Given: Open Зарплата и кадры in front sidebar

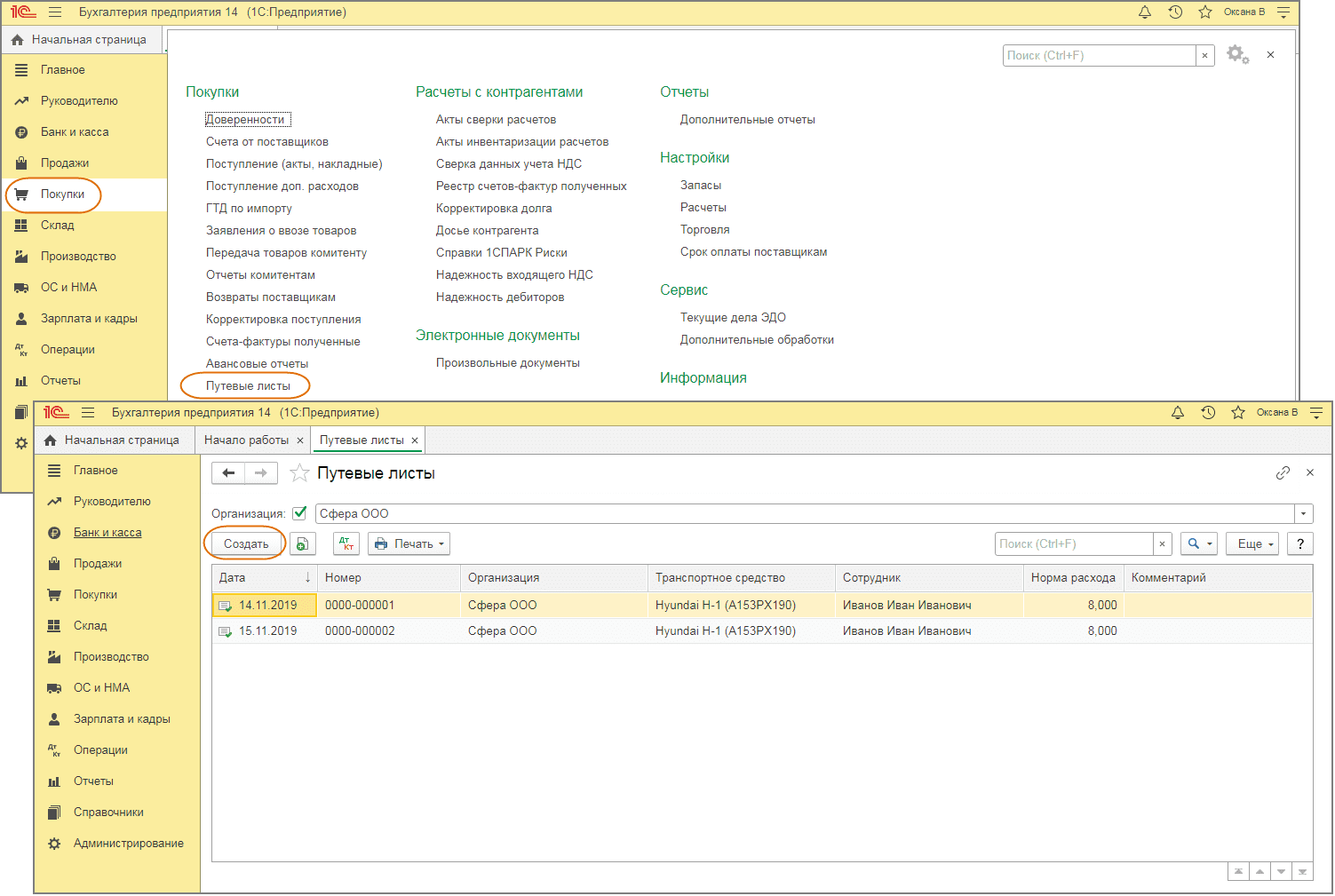Looking at the screenshot, I should (x=122, y=719).
